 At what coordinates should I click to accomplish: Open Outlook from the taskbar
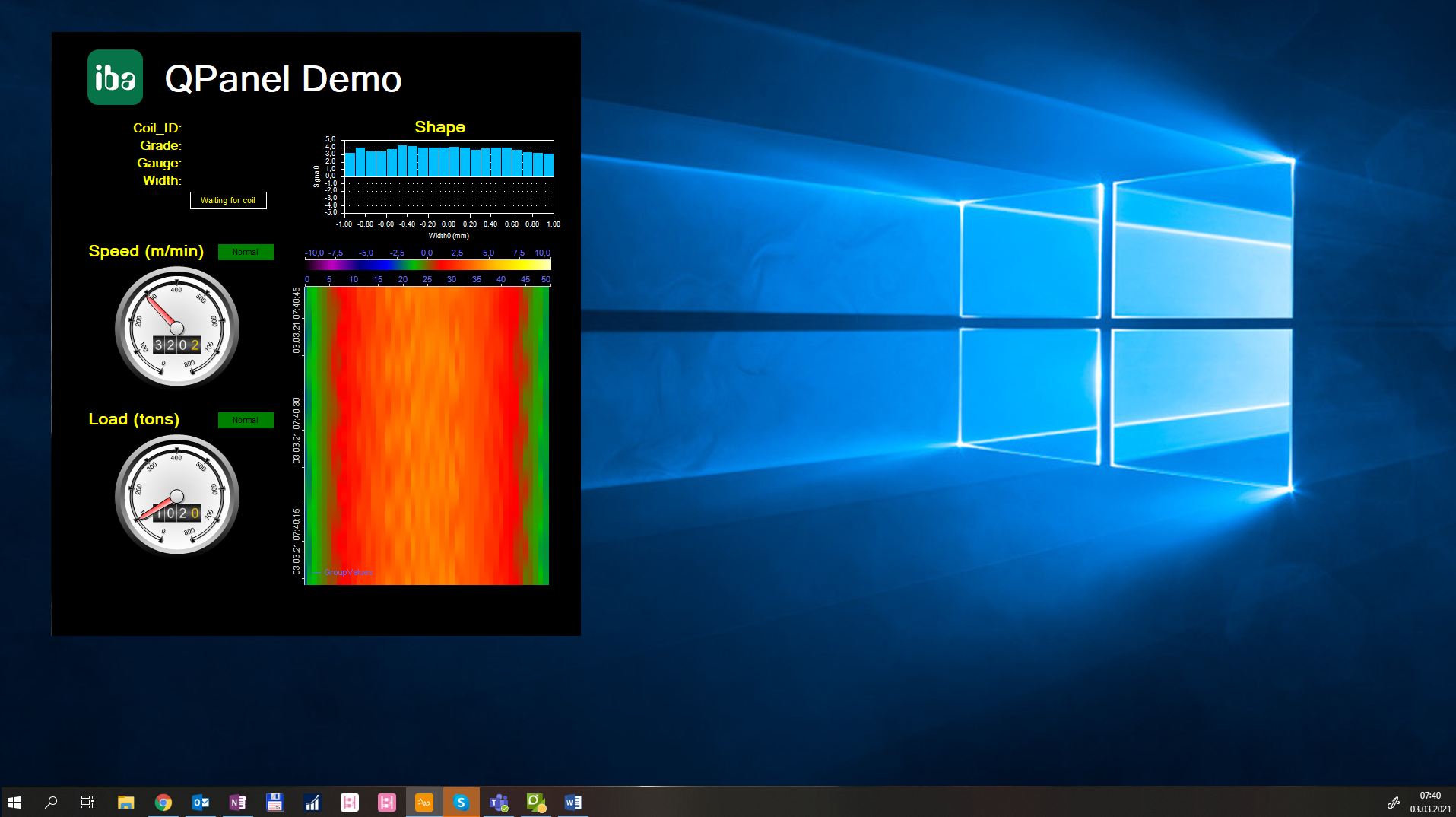click(x=201, y=803)
